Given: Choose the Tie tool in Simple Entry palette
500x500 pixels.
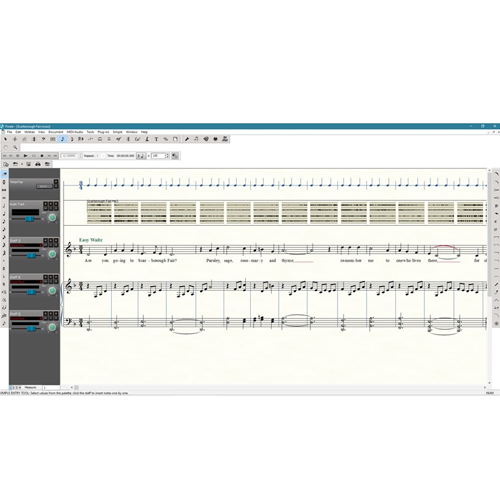Looking at the screenshot, I should (4, 308).
